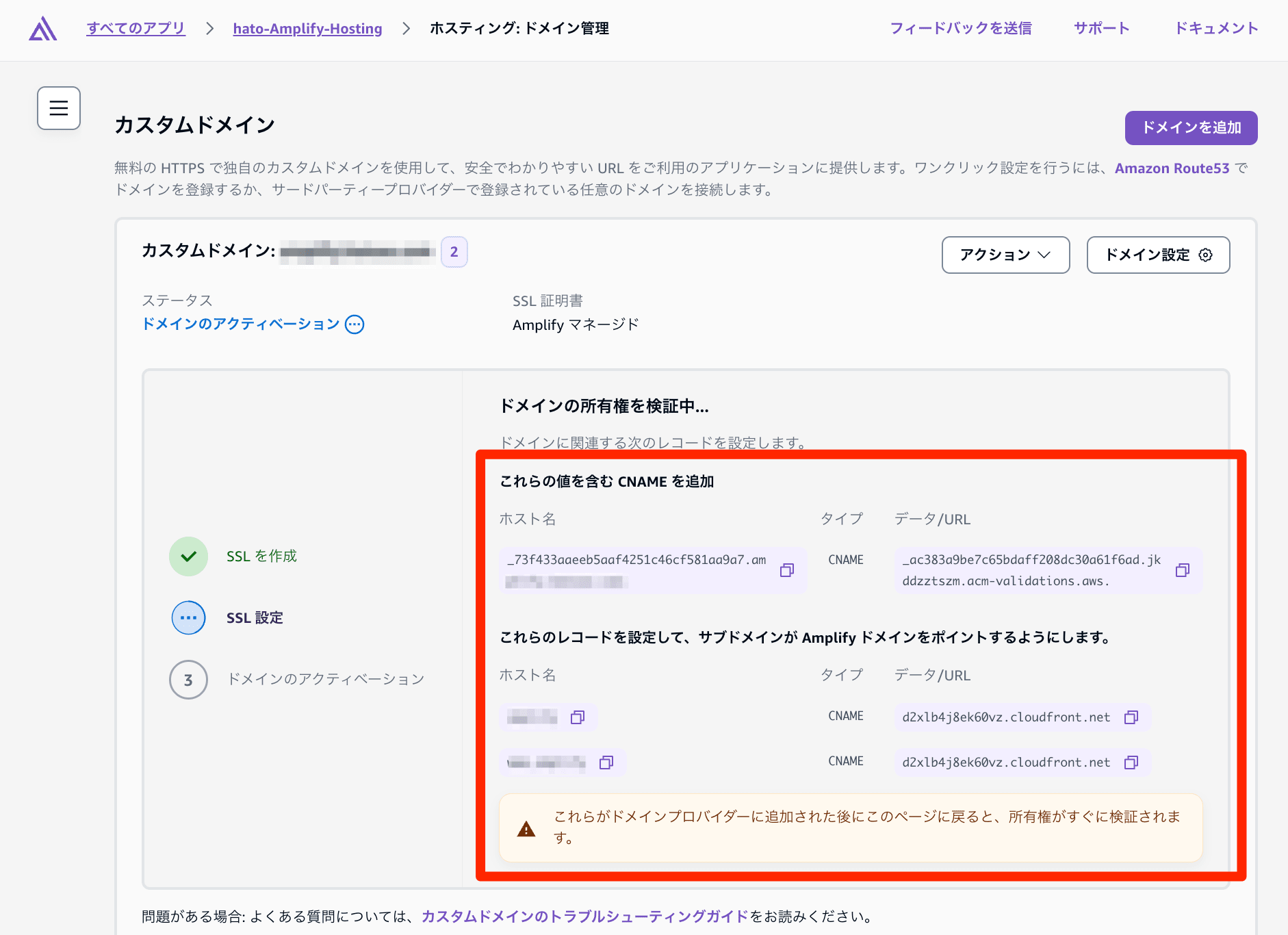This screenshot has height=935, width=1288.
Task: Click ホスティング: ドメイン管理 breadcrumb text
Action: pos(519,28)
